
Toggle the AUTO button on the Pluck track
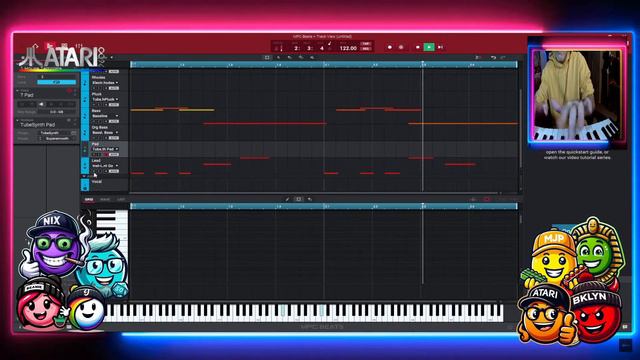pos(113,104)
